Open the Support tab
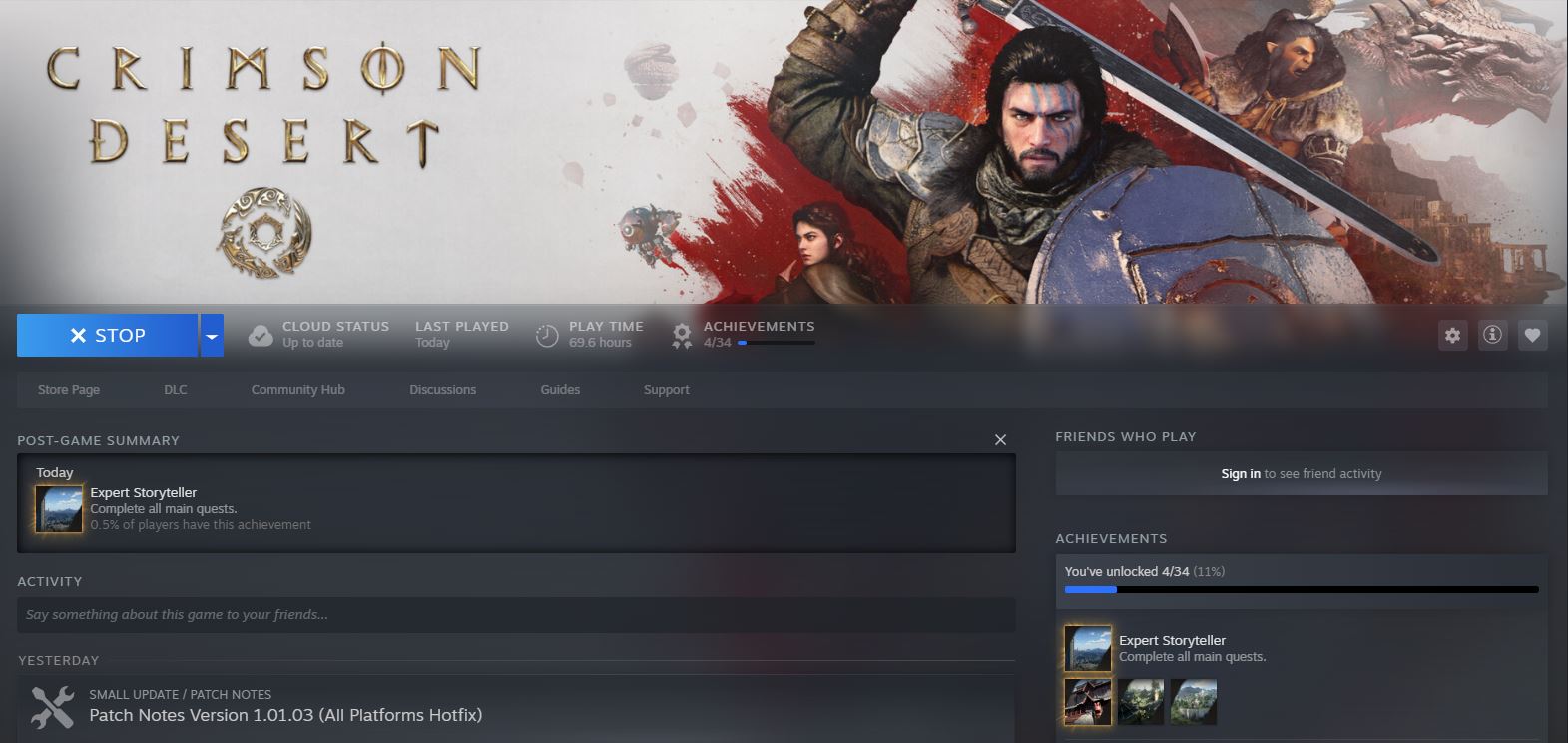1568x743 pixels. (667, 389)
